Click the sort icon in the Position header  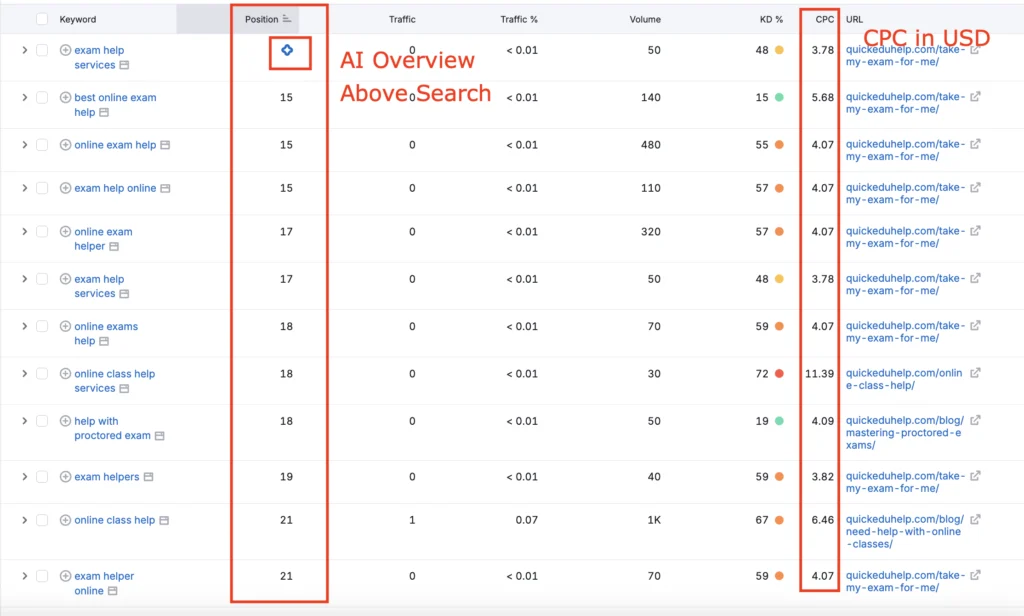click(x=287, y=19)
